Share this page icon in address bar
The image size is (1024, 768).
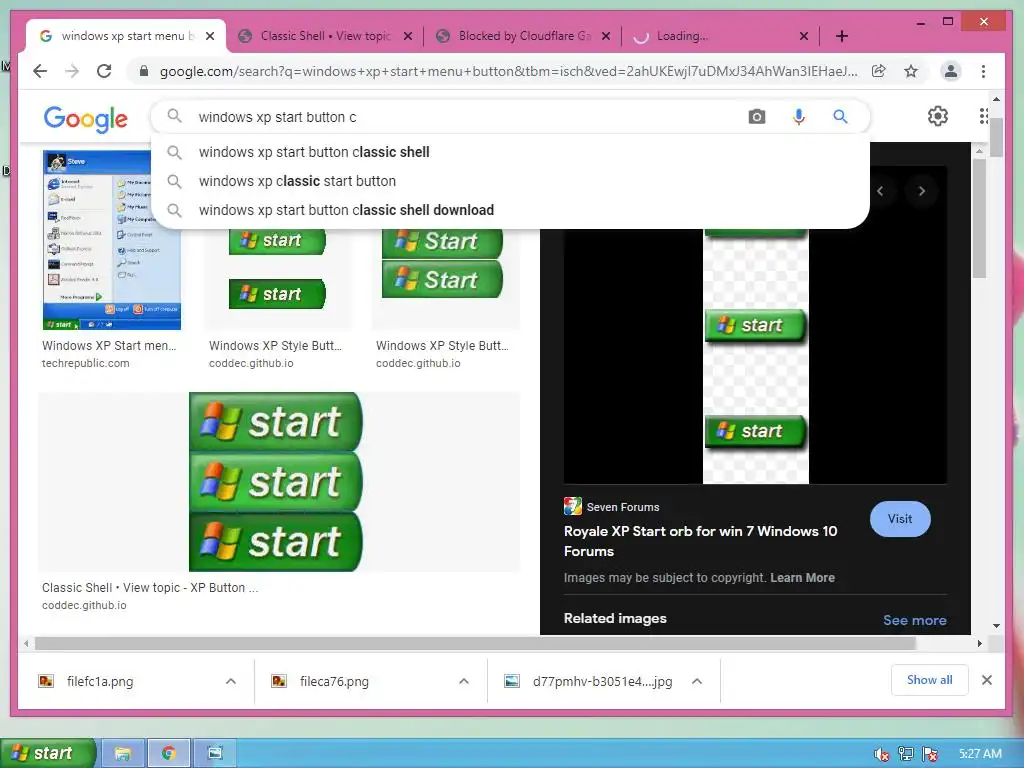tap(879, 71)
